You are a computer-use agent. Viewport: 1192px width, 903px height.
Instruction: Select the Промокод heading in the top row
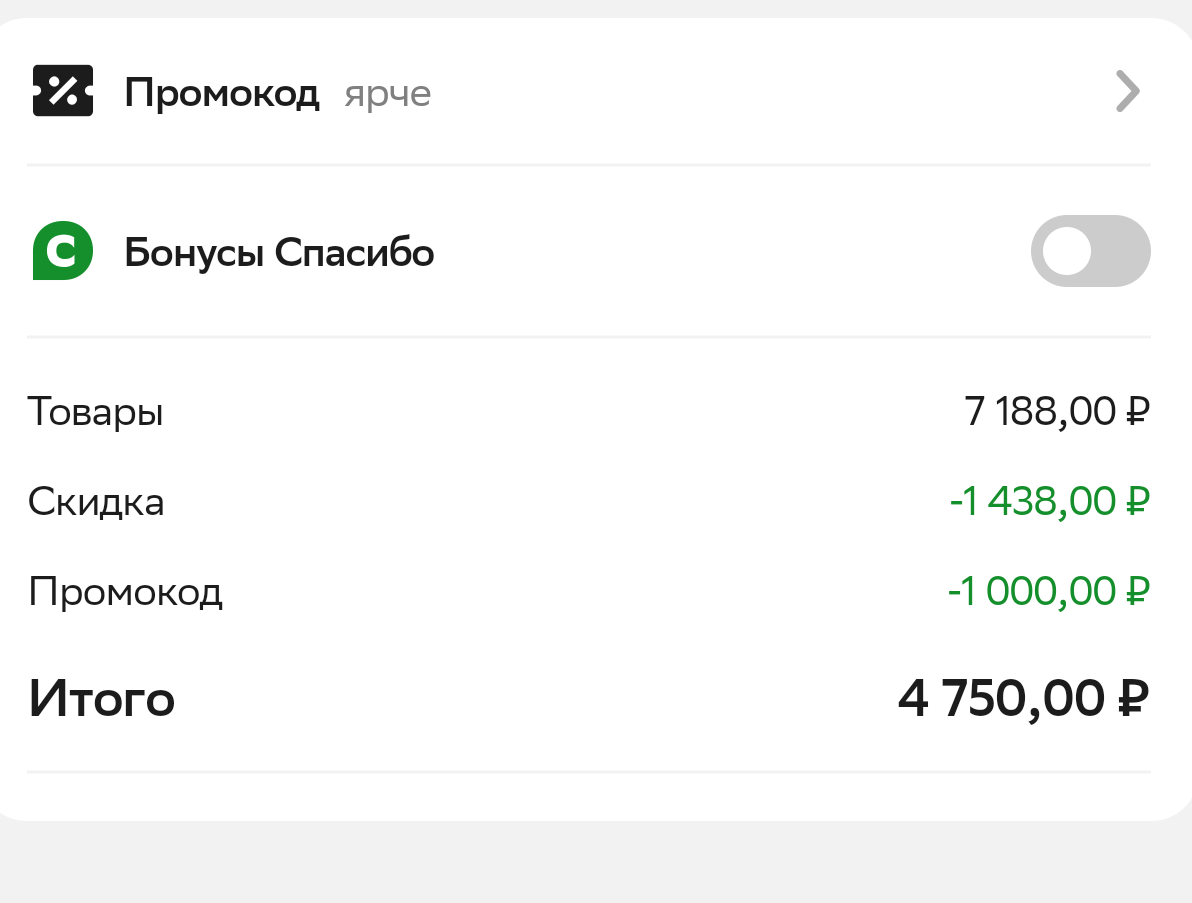tap(222, 93)
